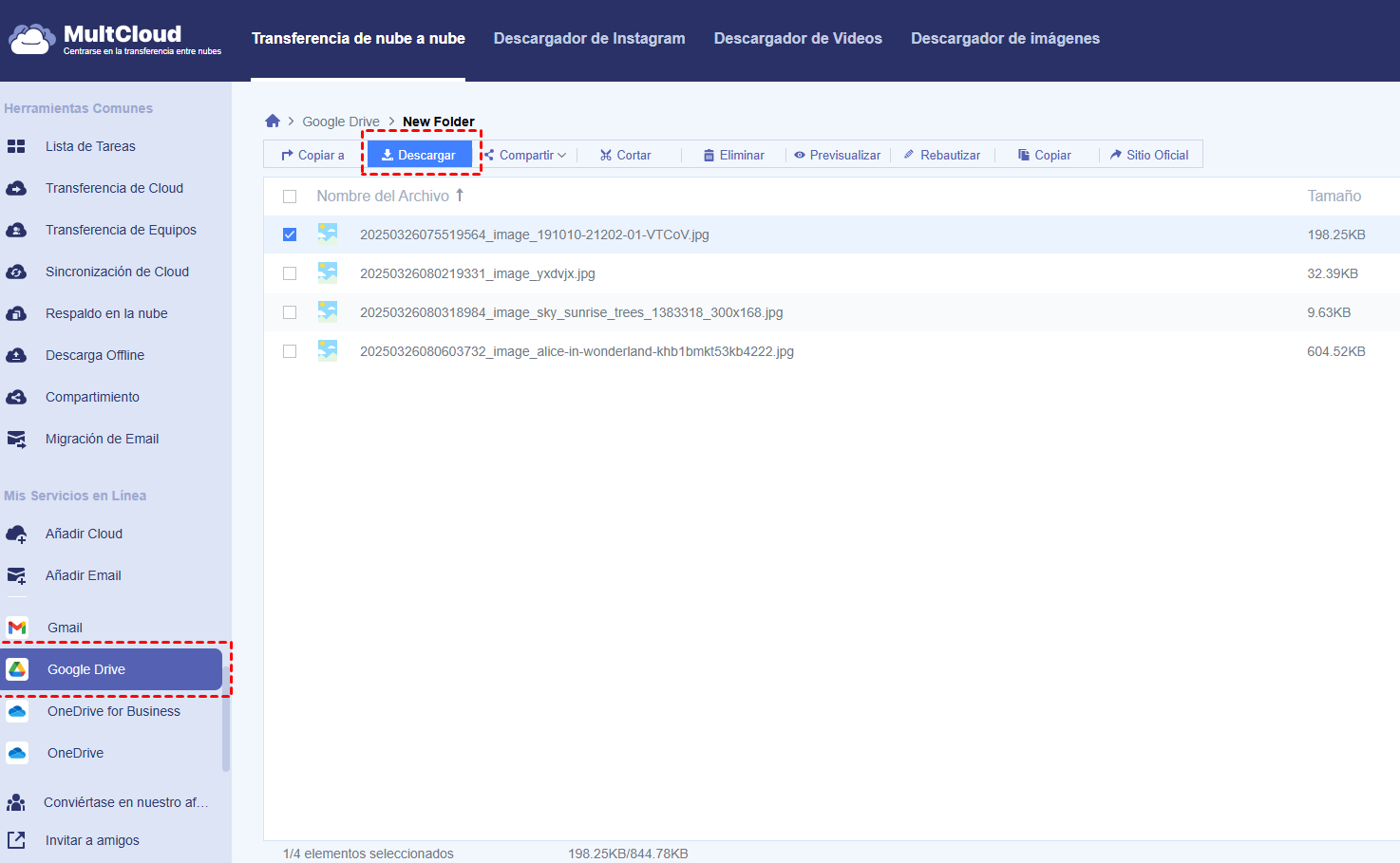Click the OneDrive for Business cloud icon
This screenshot has height=863, width=1400.
pos(17,711)
